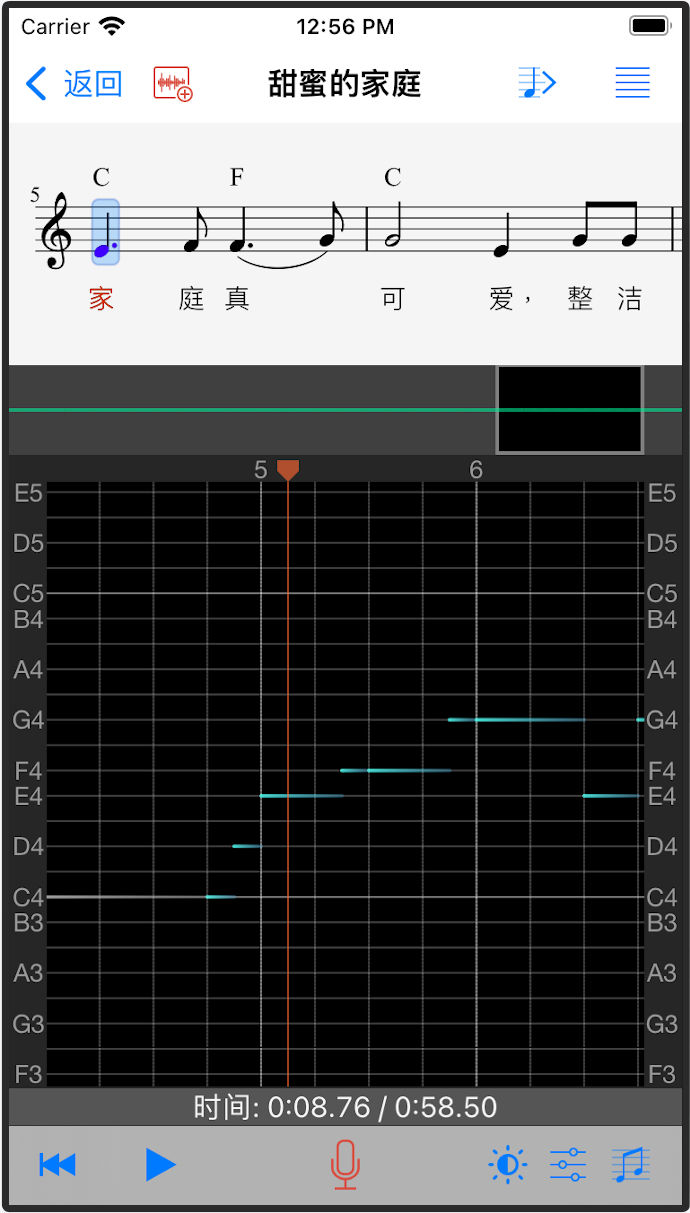
Task: Start recording with the microphone icon
Action: pyautogui.click(x=345, y=1165)
